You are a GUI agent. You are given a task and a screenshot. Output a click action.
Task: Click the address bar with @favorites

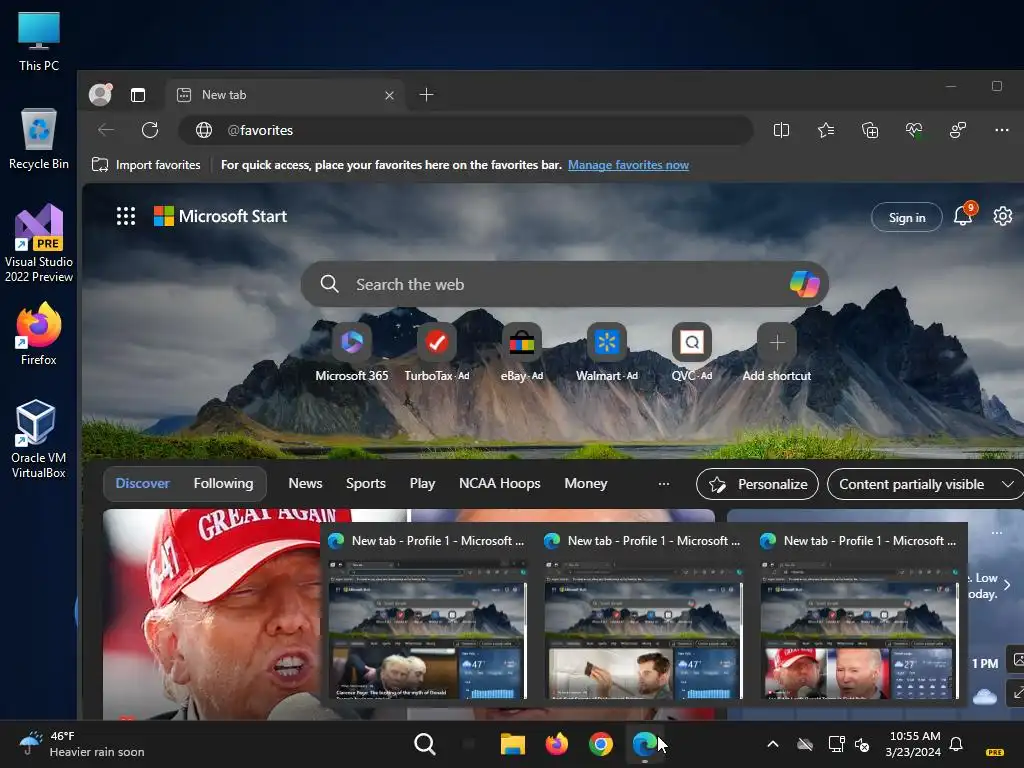tap(466, 130)
